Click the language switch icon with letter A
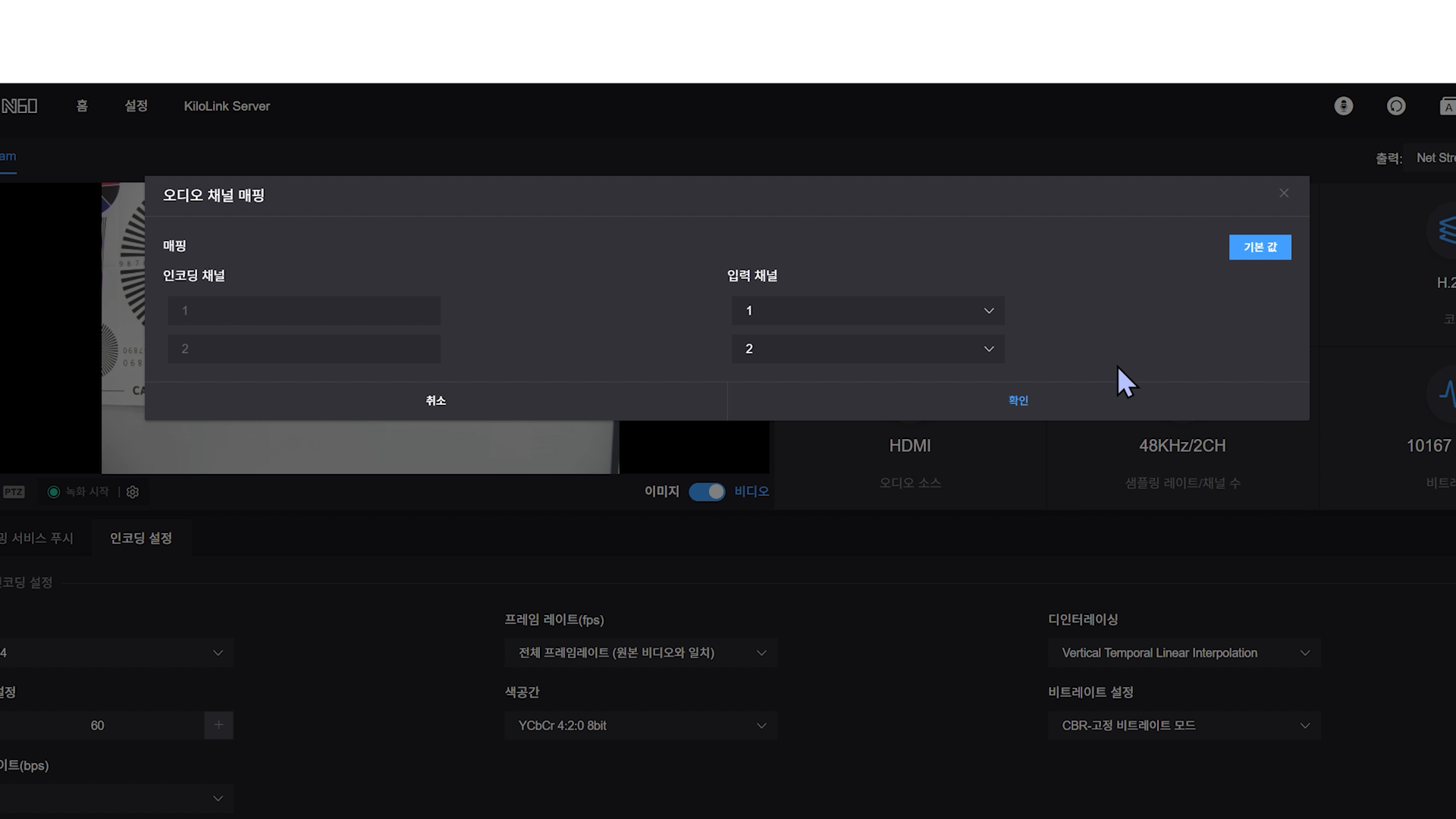The width and height of the screenshot is (1456, 819). (1447, 106)
